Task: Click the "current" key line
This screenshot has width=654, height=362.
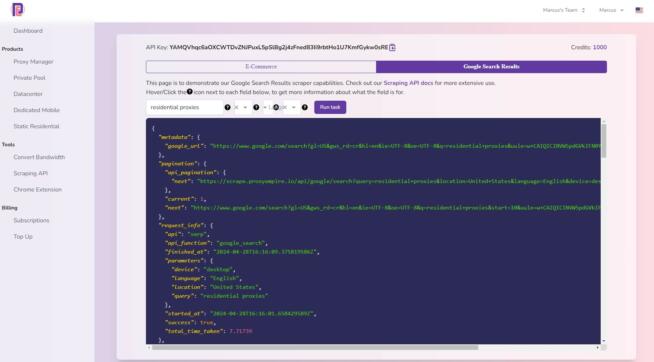Action: (x=186, y=199)
